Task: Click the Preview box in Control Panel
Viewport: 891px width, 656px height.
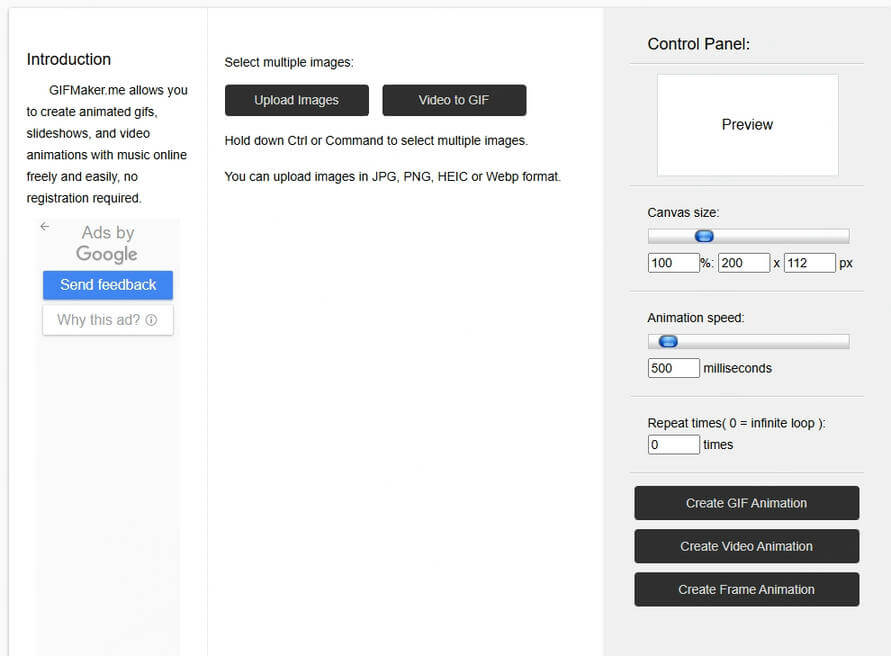Action: 747,125
